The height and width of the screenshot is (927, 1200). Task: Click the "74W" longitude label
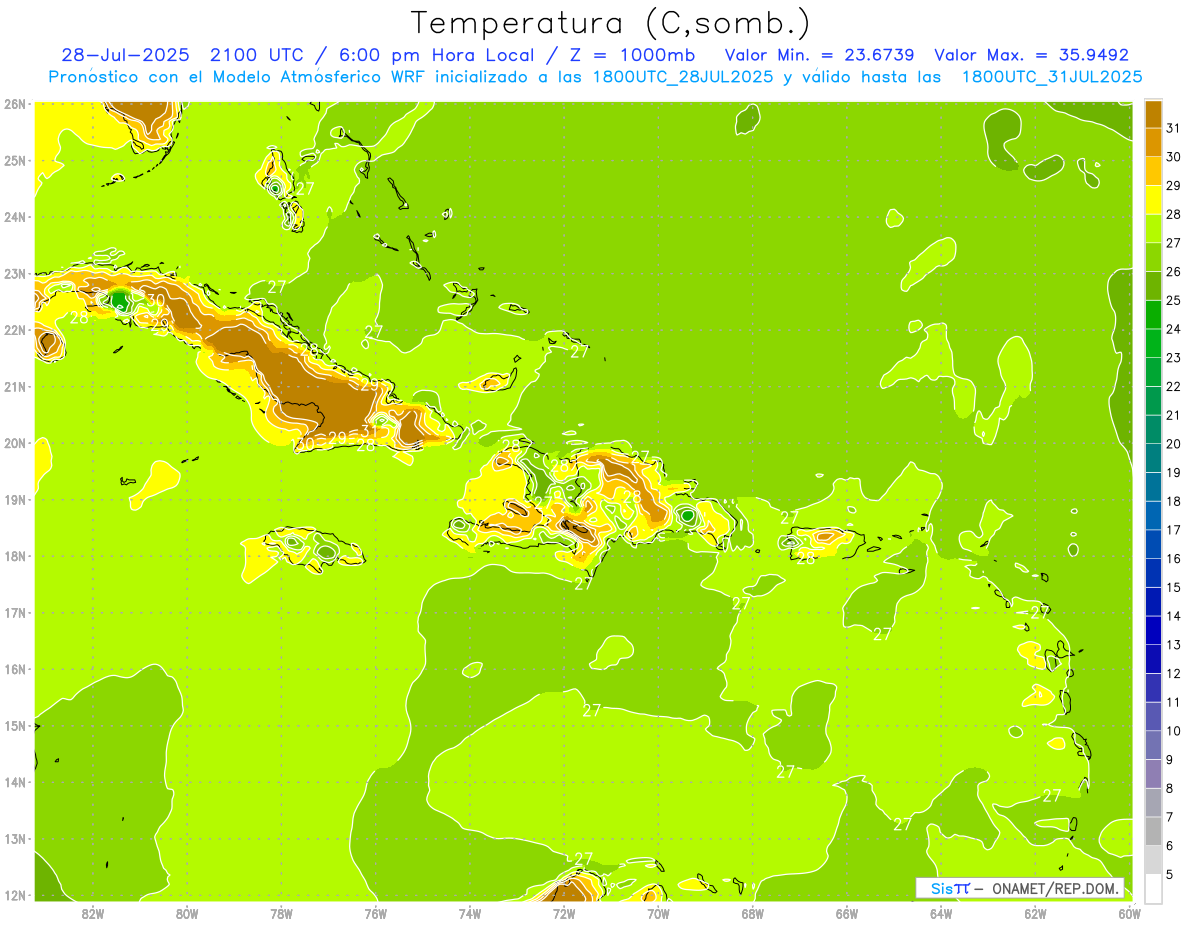(470, 913)
